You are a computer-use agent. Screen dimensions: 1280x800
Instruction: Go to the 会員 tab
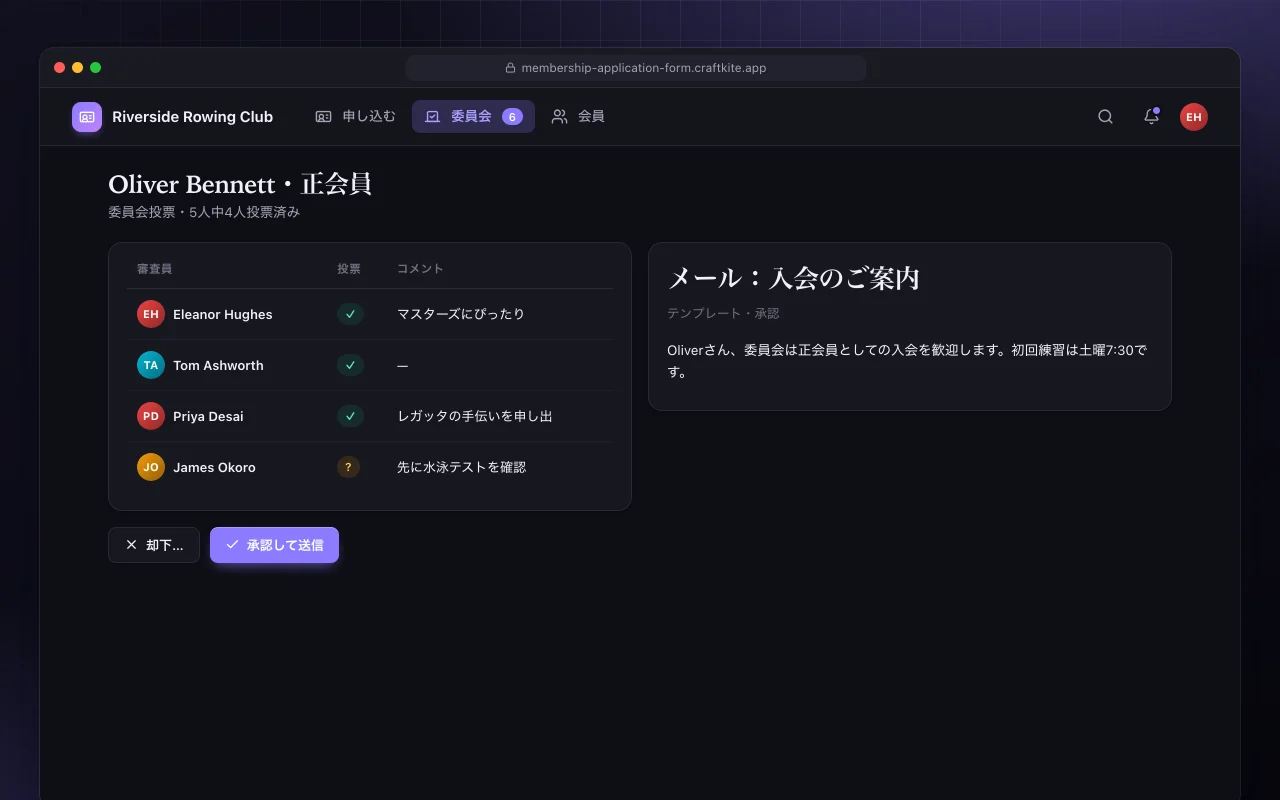point(578,117)
